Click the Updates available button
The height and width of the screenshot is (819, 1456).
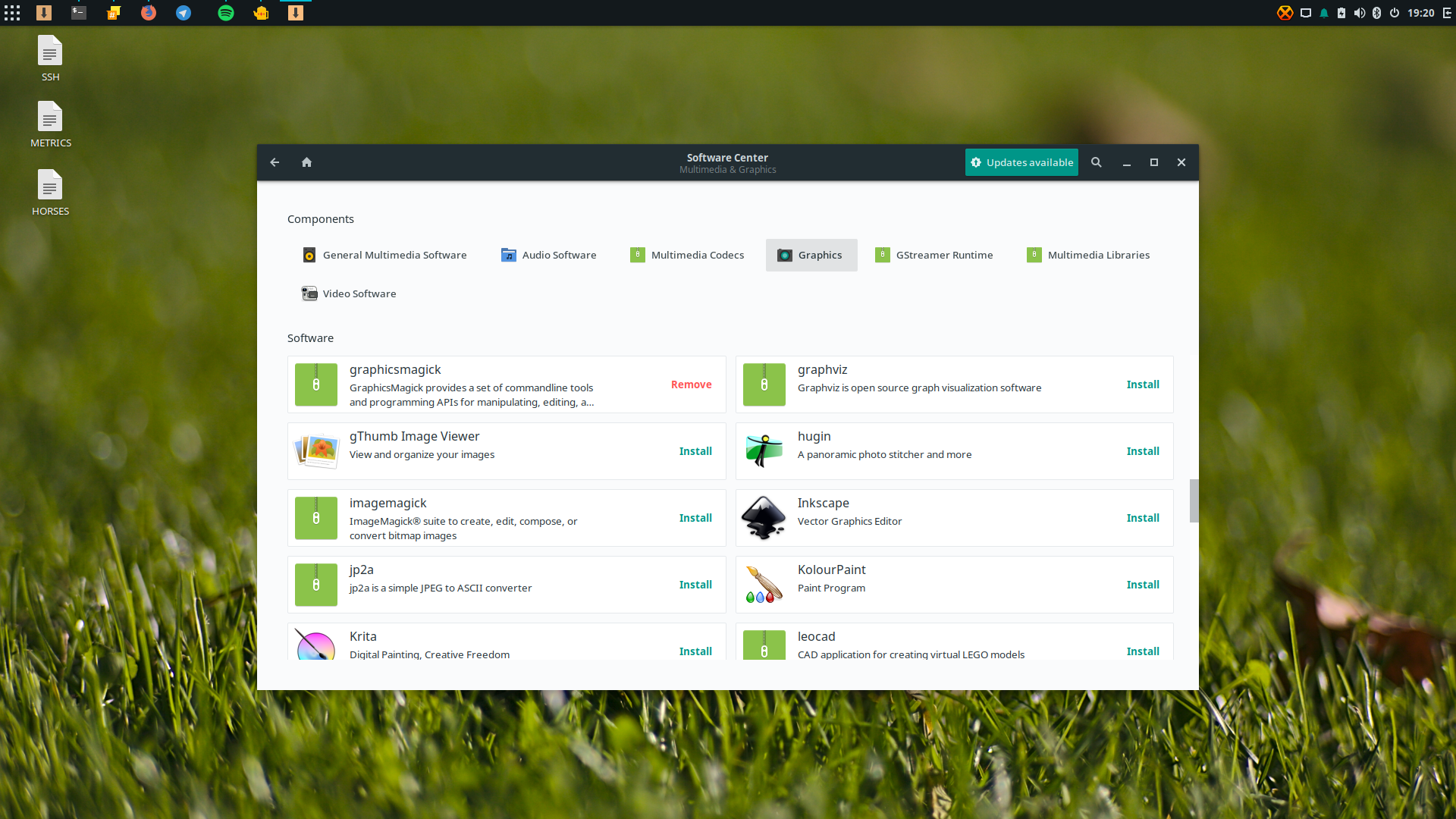pyautogui.click(x=1021, y=162)
